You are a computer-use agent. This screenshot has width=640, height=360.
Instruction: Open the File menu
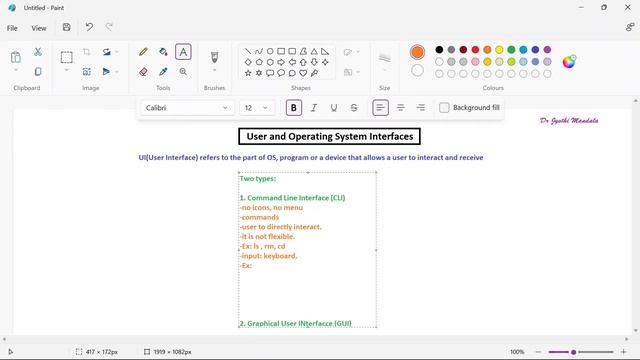tap(12, 28)
